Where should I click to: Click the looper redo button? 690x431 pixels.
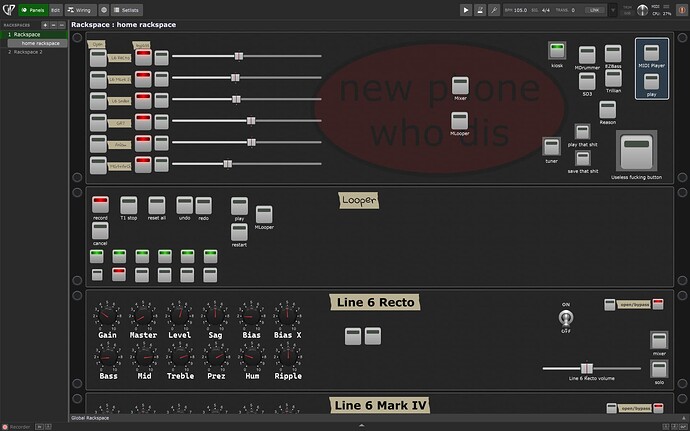[203, 206]
